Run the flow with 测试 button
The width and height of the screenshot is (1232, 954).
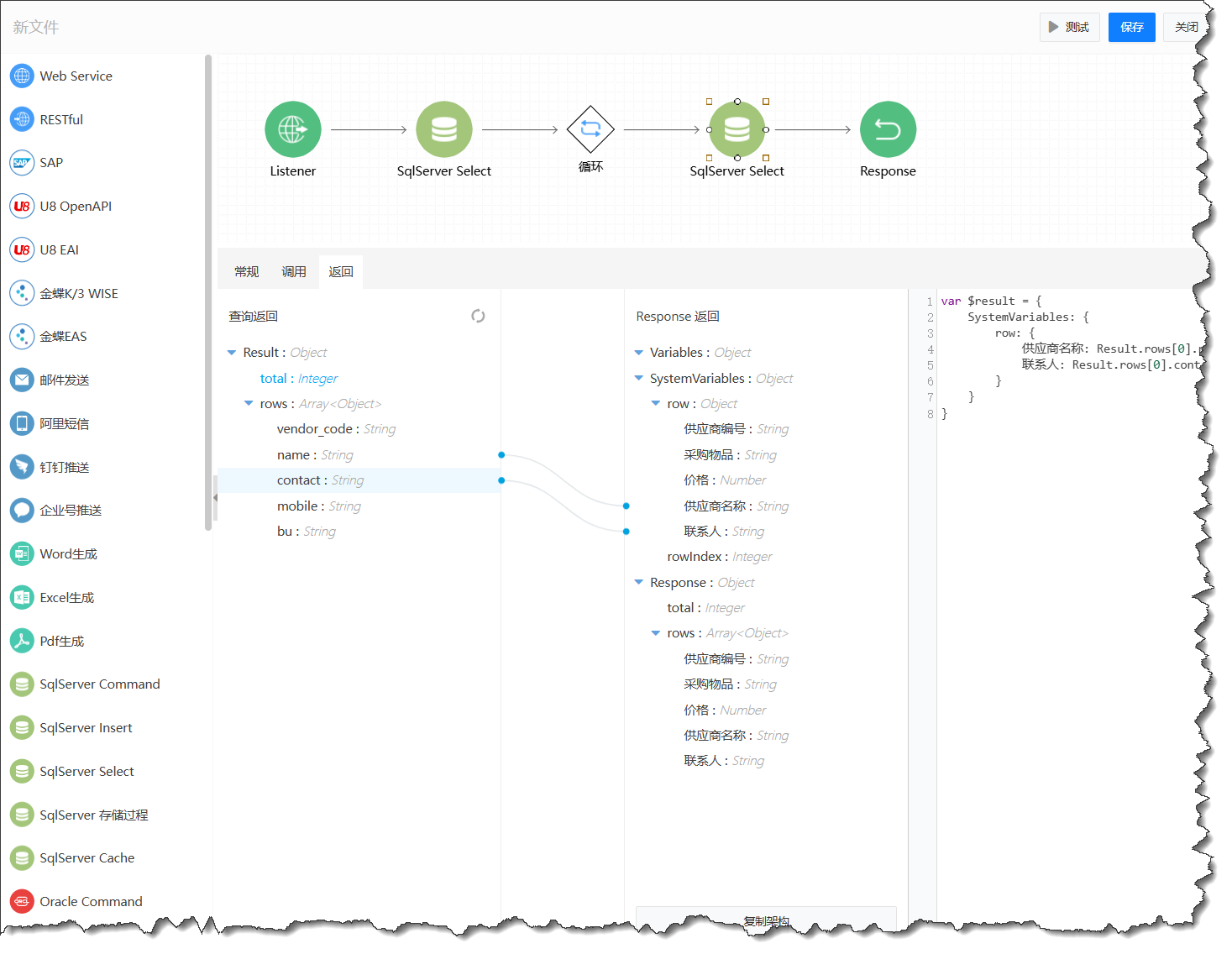(x=1068, y=27)
